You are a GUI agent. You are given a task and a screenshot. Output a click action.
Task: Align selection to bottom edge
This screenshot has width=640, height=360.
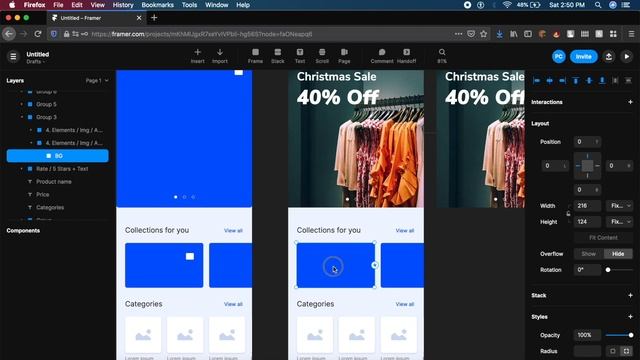coord(602,81)
